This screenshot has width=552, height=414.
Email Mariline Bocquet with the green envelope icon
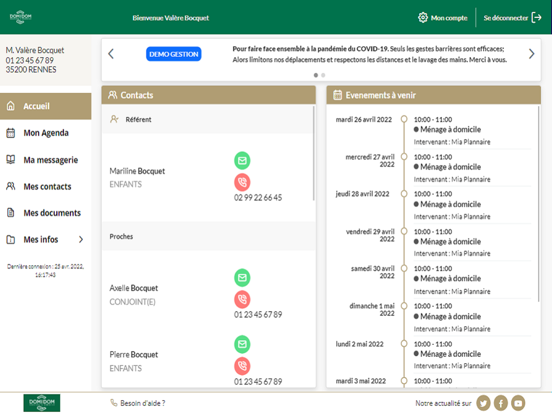(x=242, y=161)
